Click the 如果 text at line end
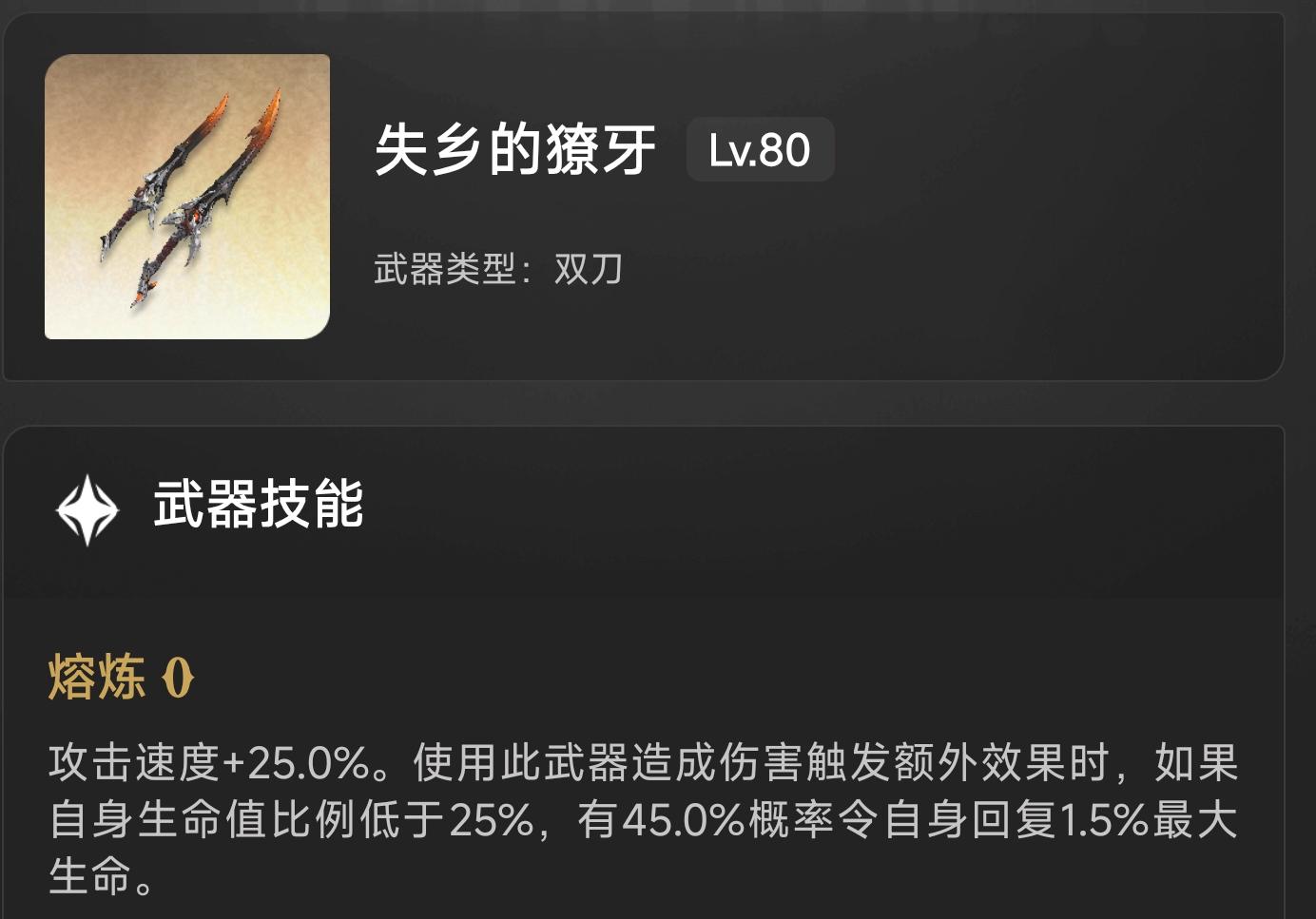 point(1196,763)
